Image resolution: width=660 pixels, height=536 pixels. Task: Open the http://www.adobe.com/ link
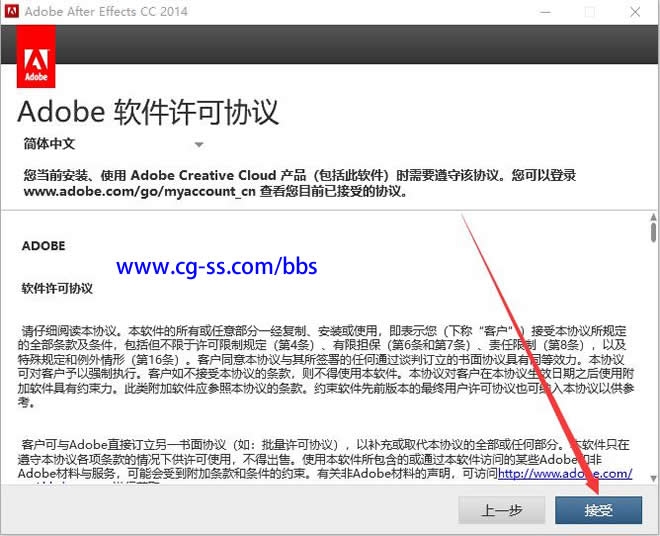click(x=564, y=474)
